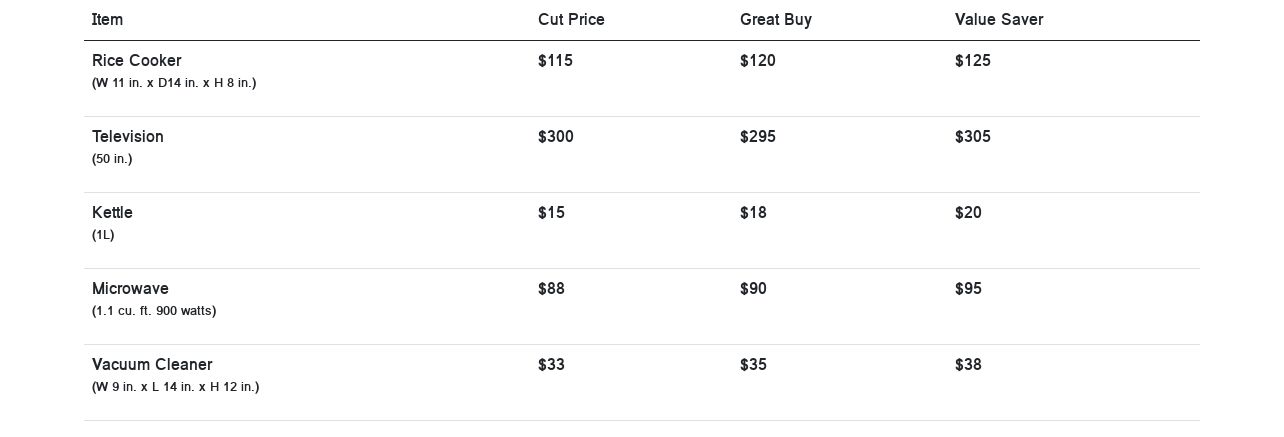Click the Rice Cooker dimensions text
The image size is (1284, 437).
tap(174, 83)
